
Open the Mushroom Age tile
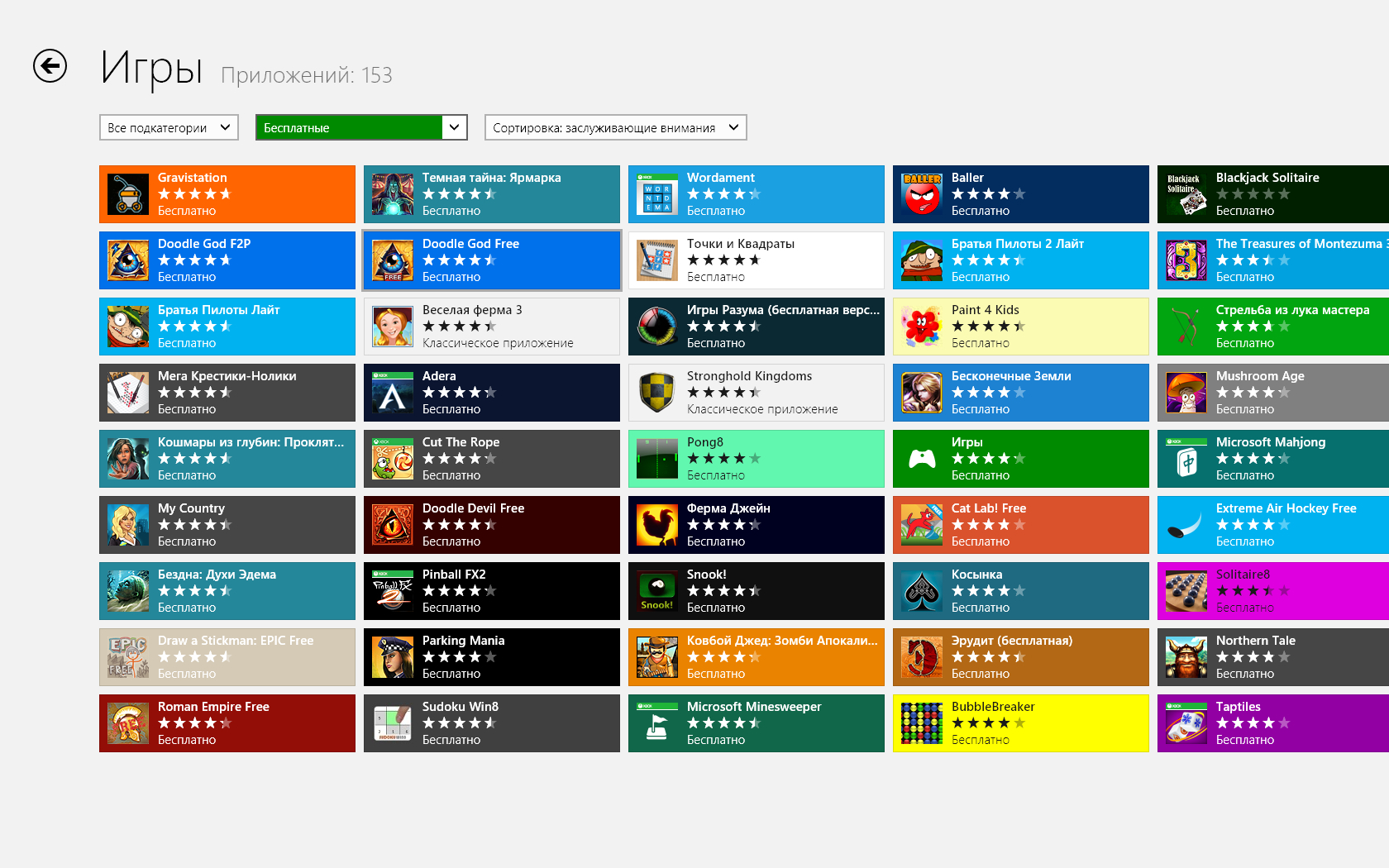click(x=1273, y=393)
